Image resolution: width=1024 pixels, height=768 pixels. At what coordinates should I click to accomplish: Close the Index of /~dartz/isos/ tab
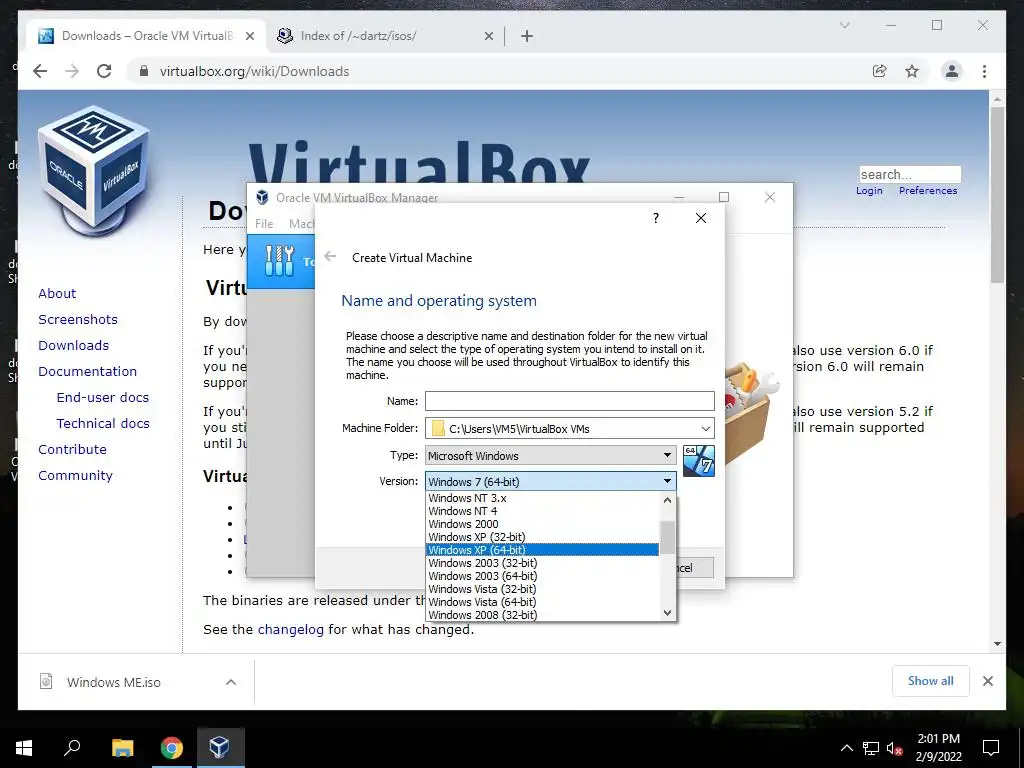pos(488,37)
